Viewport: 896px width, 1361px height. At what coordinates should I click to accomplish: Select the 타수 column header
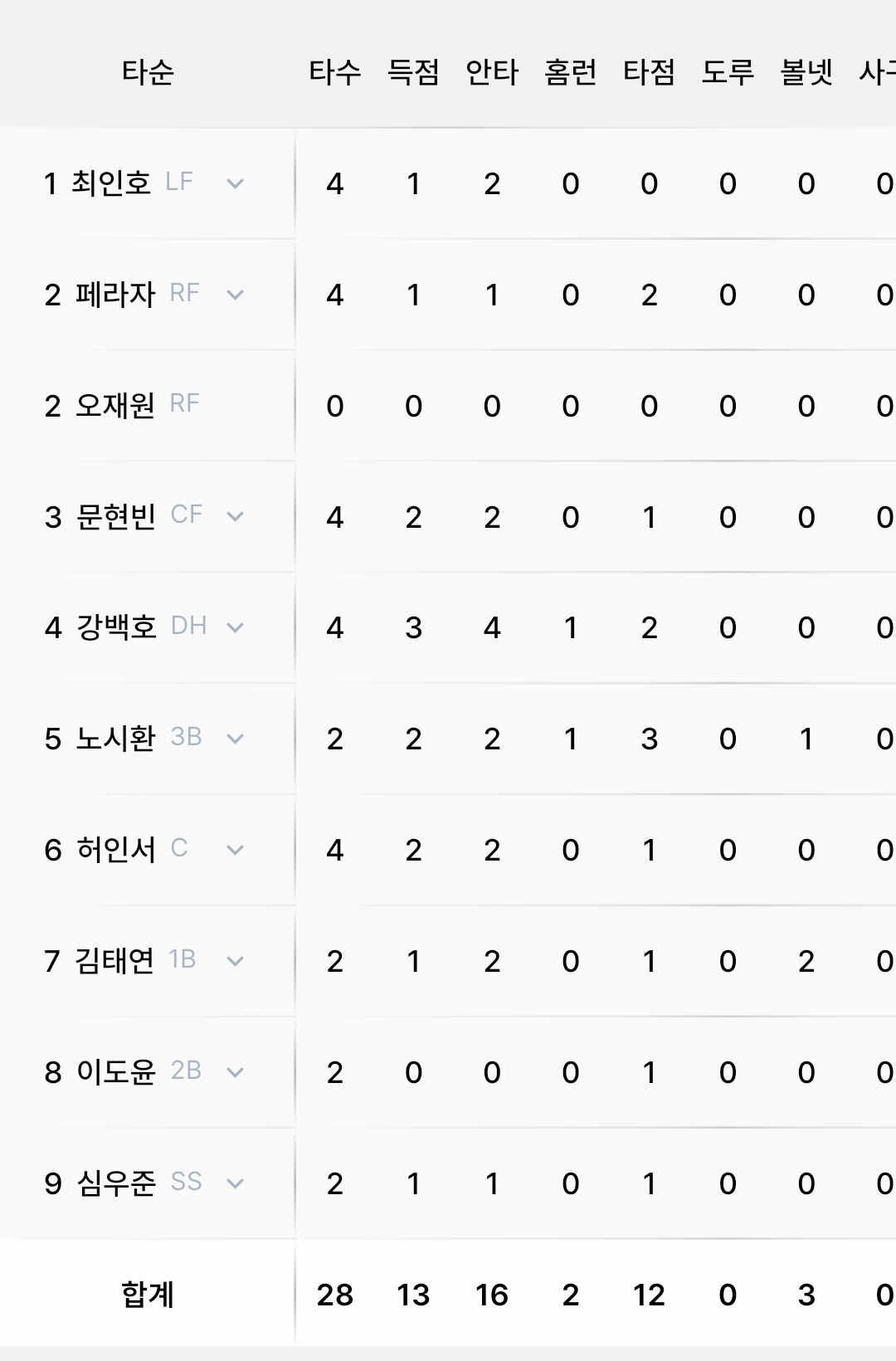tap(335, 72)
